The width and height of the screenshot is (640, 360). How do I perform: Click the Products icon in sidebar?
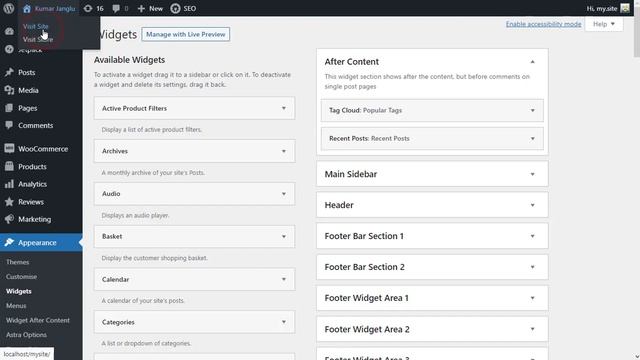click(x=9, y=166)
